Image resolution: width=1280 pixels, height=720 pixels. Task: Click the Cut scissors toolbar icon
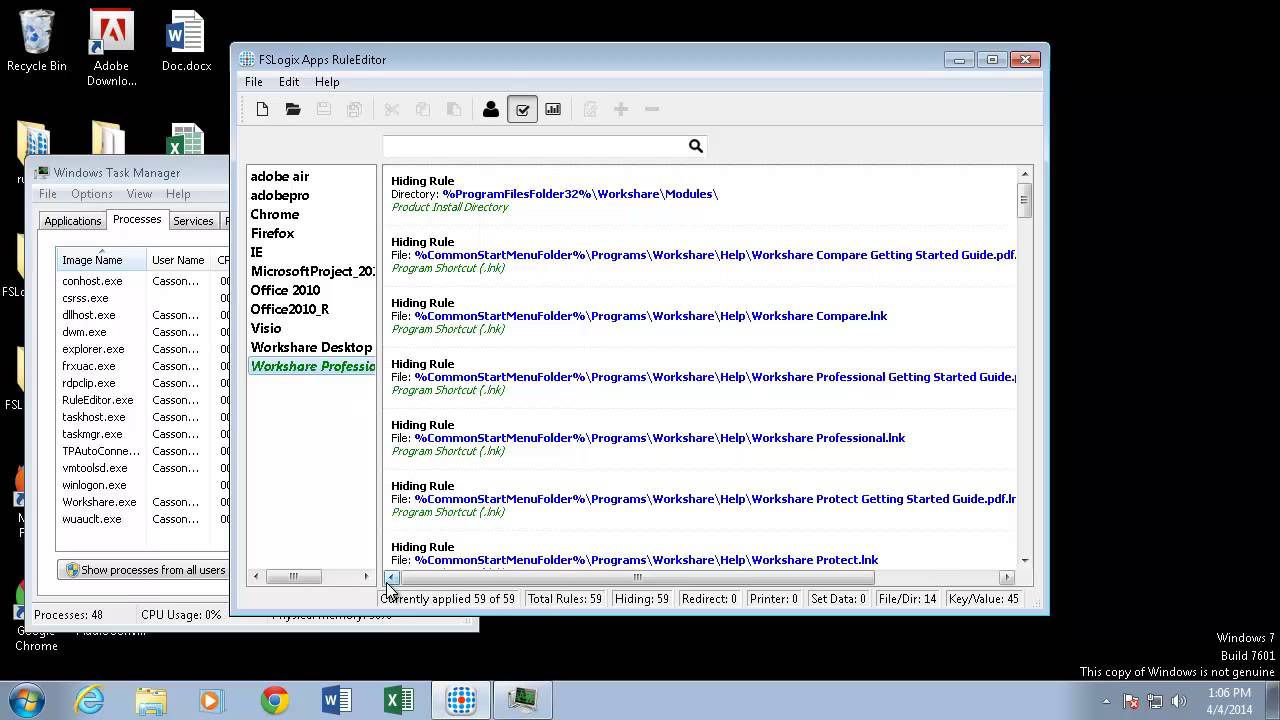click(x=392, y=109)
